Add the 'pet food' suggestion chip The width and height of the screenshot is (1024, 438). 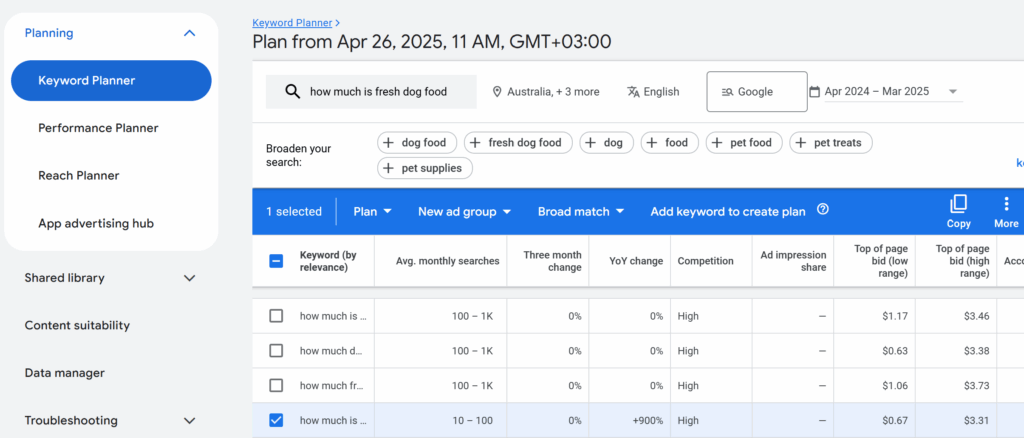coord(744,142)
